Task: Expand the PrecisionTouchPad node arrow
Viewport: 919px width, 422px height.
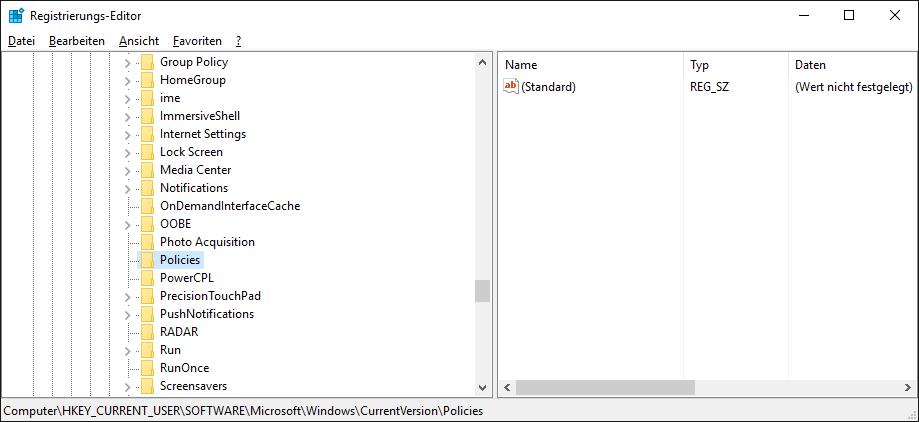Action: tap(128, 296)
